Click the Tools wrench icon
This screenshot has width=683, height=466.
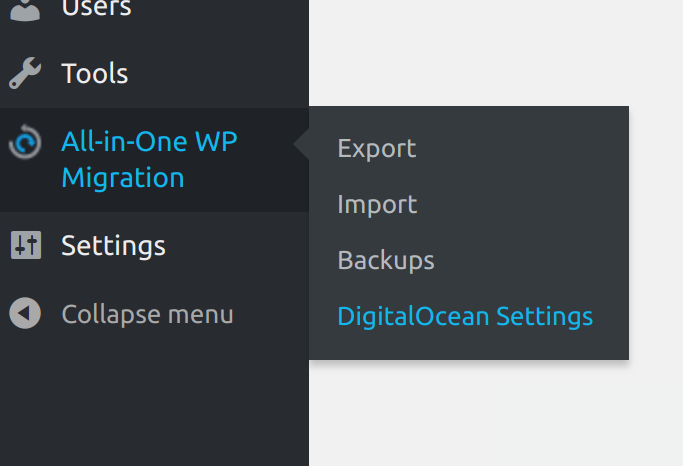[25, 73]
